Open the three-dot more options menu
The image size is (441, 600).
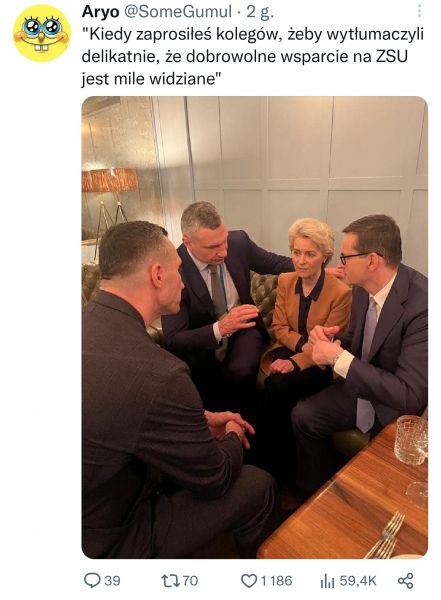pos(420,11)
